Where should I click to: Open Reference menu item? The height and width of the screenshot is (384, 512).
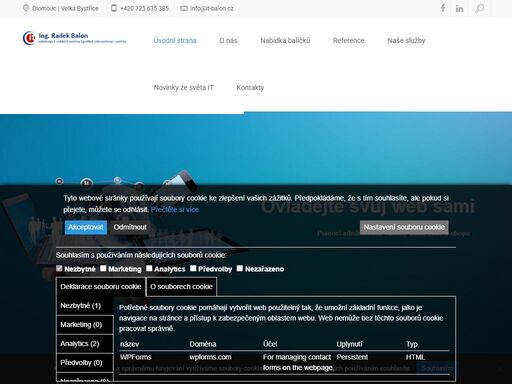[348, 41]
